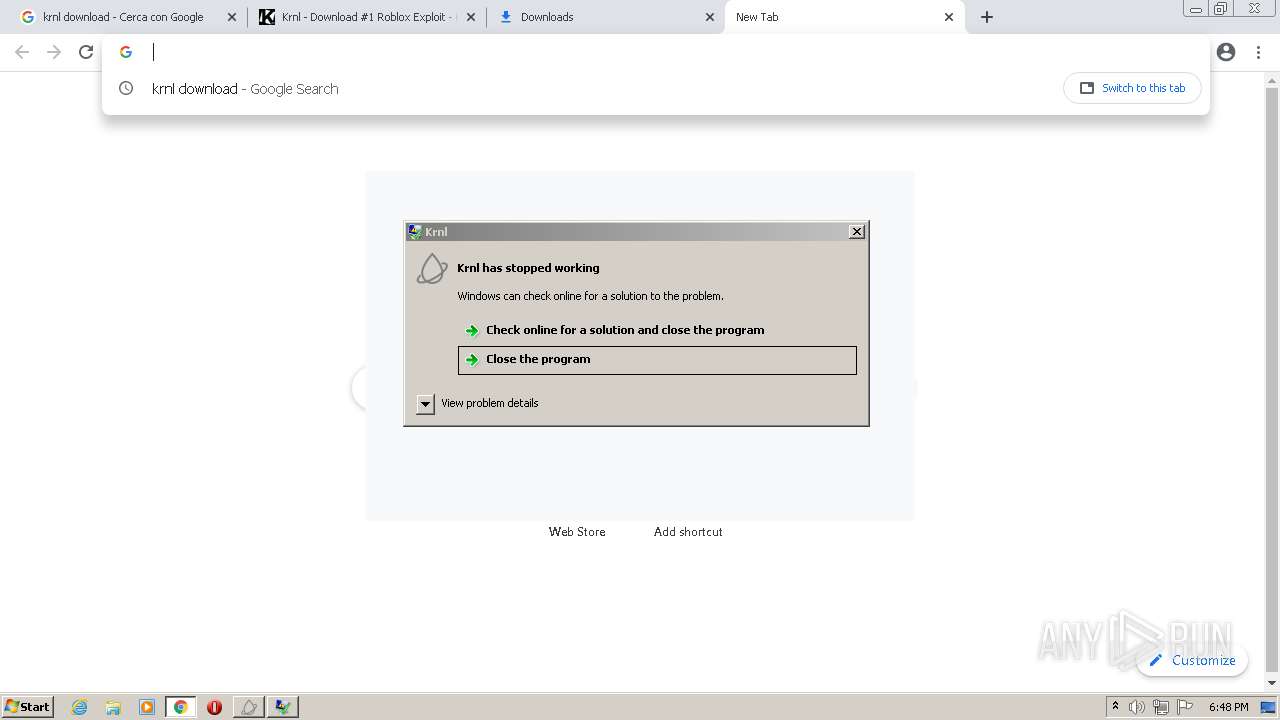Open the Chrome profile account icon
The height and width of the screenshot is (720, 1280).
click(x=1226, y=52)
